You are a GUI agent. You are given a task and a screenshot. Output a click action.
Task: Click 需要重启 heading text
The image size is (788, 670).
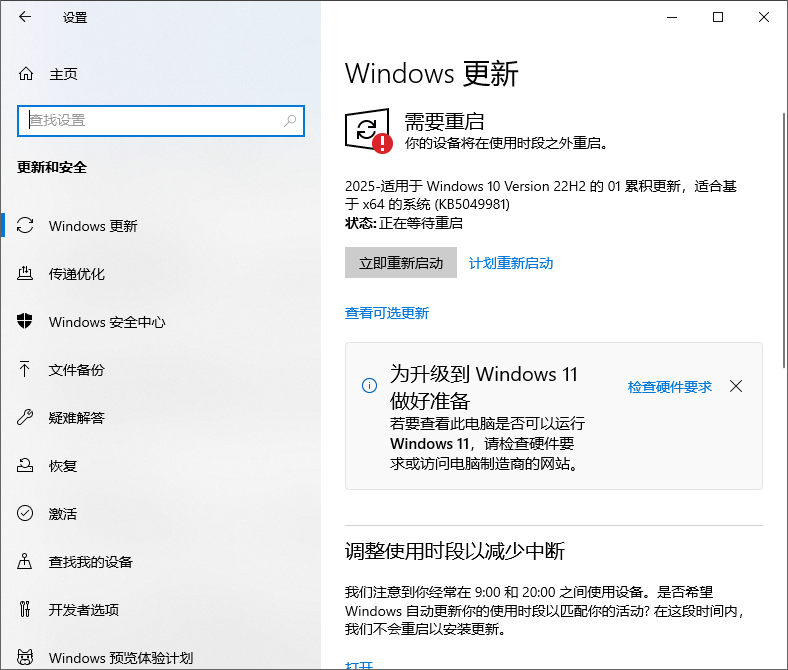[444, 122]
